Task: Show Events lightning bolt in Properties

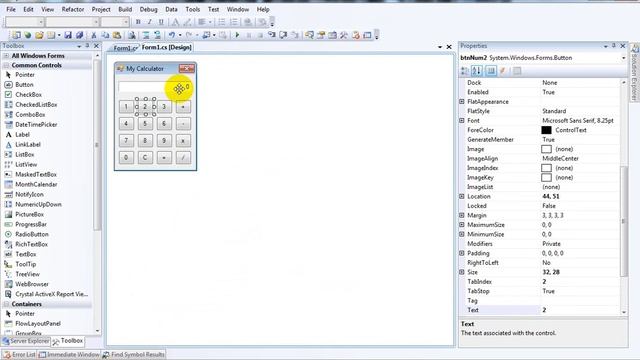Action: click(x=503, y=71)
